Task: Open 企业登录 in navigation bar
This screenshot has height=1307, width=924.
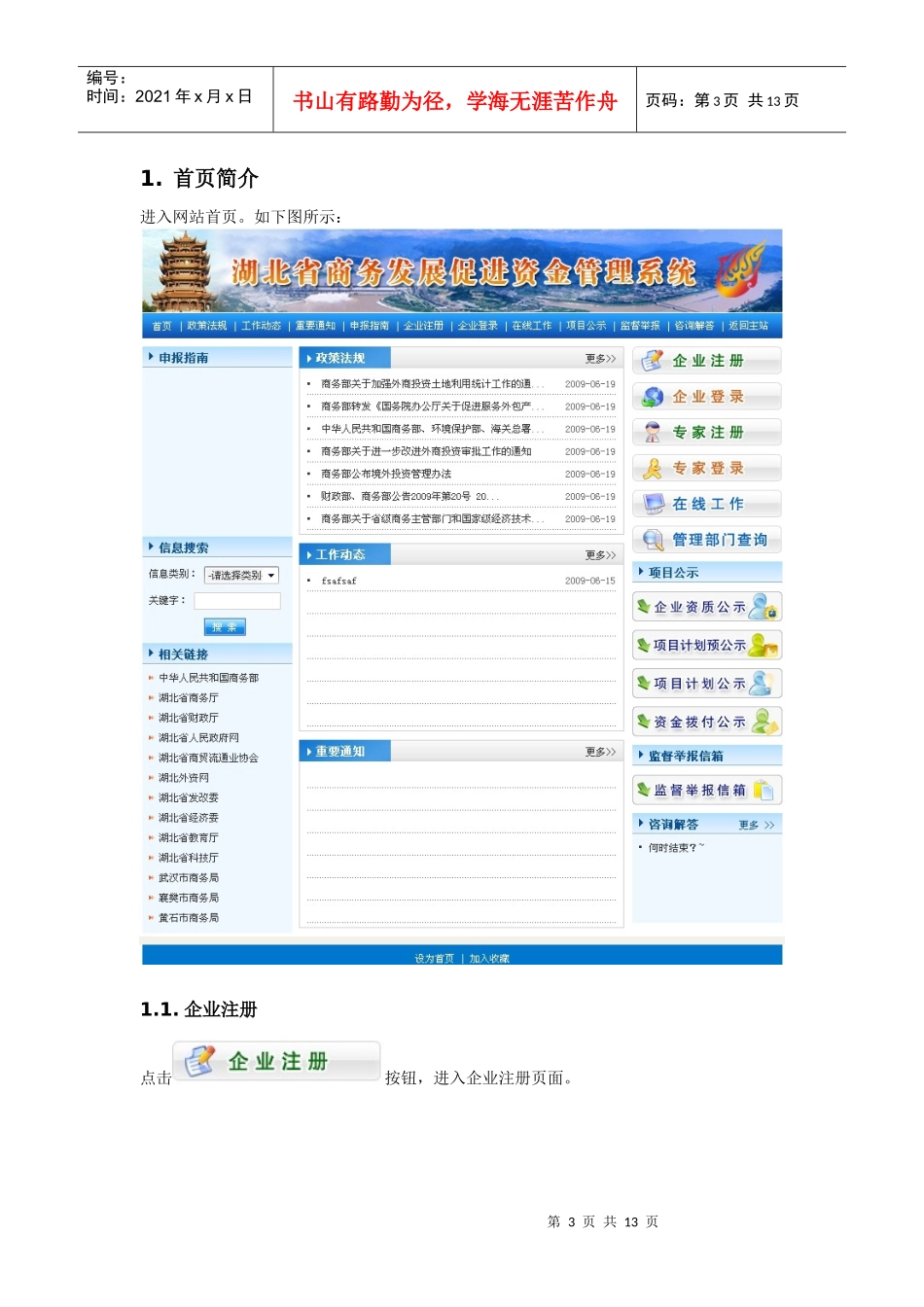Action: point(478,326)
